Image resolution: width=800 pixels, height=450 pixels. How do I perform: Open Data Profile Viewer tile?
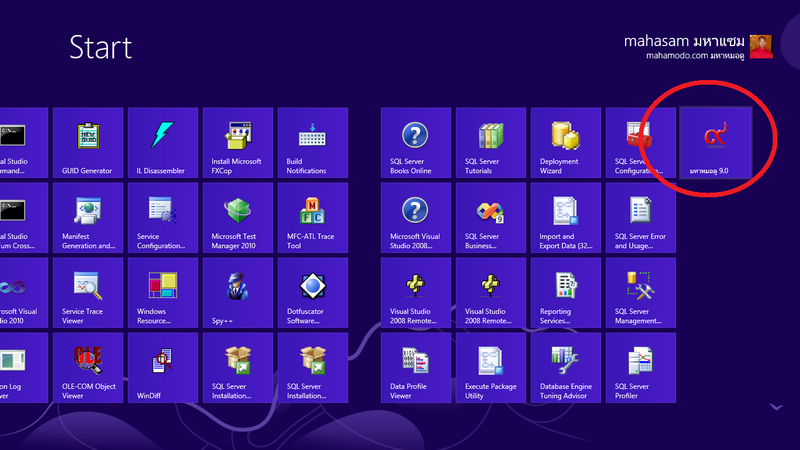point(416,368)
